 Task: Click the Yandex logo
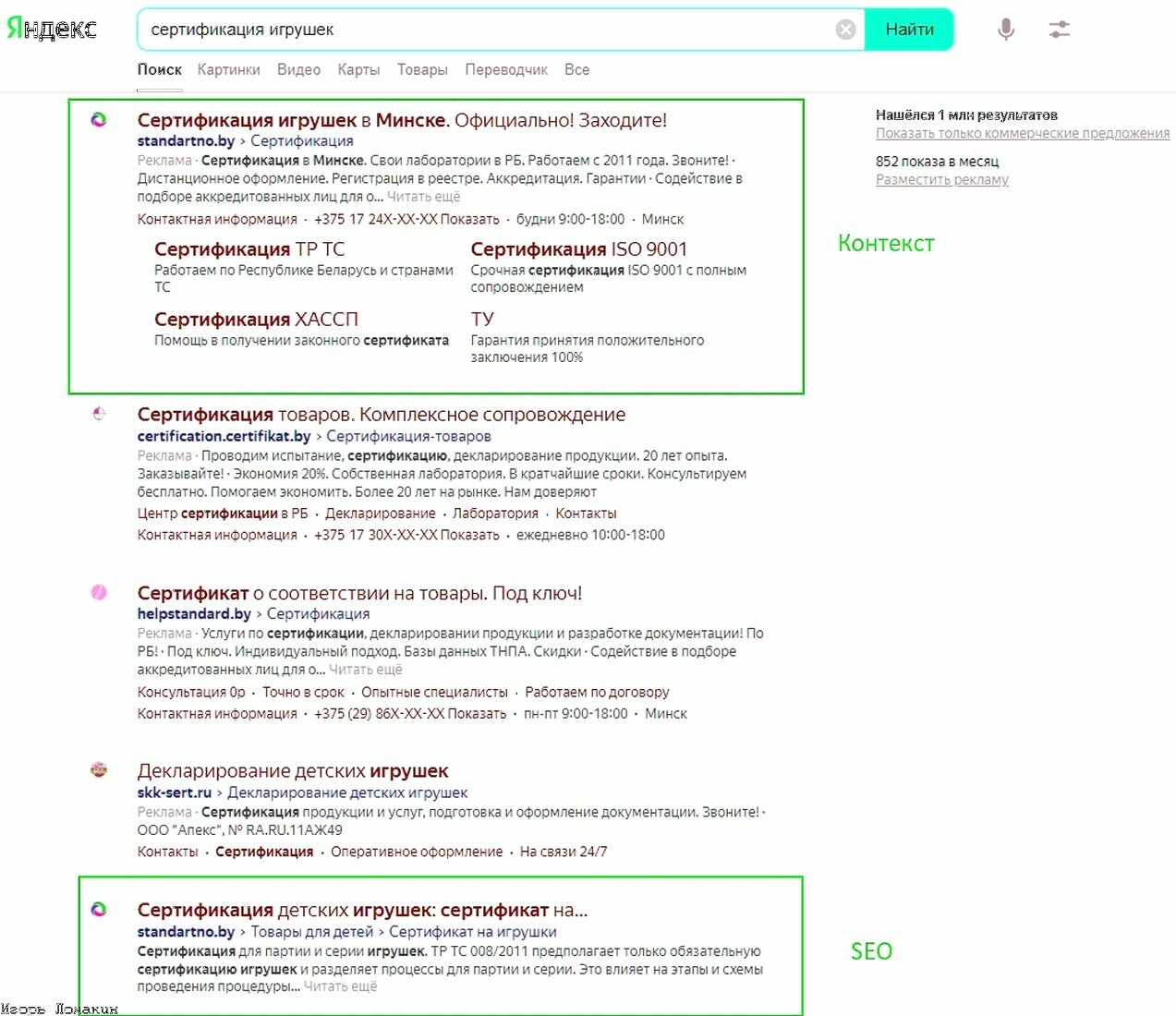(x=52, y=29)
